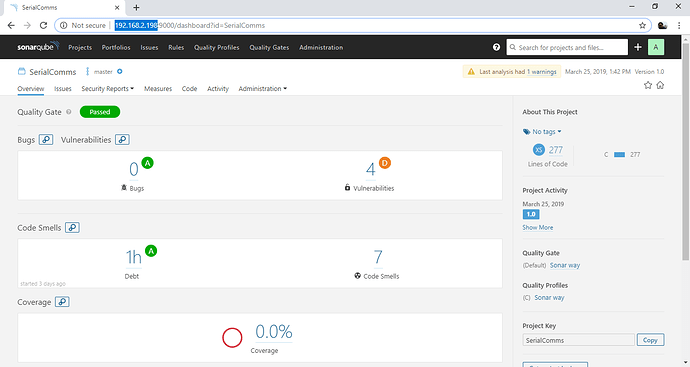
Task: Open the Chrome three-dot menu
Action: click(x=679, y=25)
